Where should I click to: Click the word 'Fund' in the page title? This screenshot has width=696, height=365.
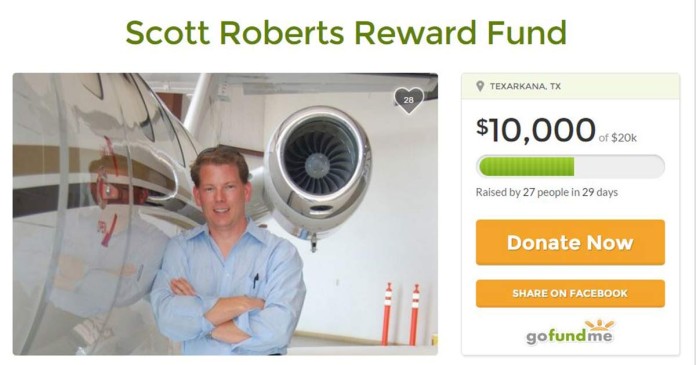(527, 32)
